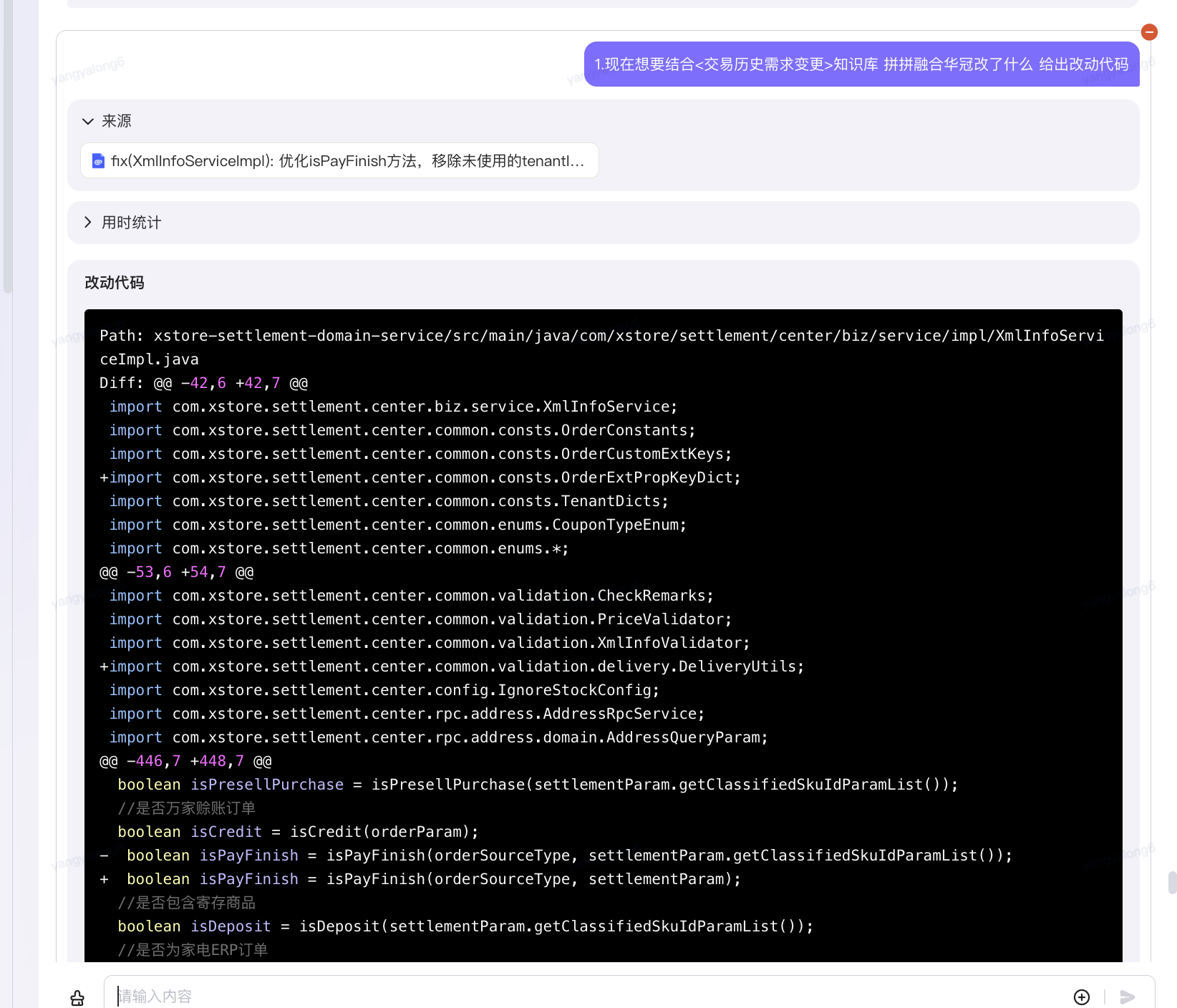Click the plus-circle icon in the input bar

coord(1081,997)
